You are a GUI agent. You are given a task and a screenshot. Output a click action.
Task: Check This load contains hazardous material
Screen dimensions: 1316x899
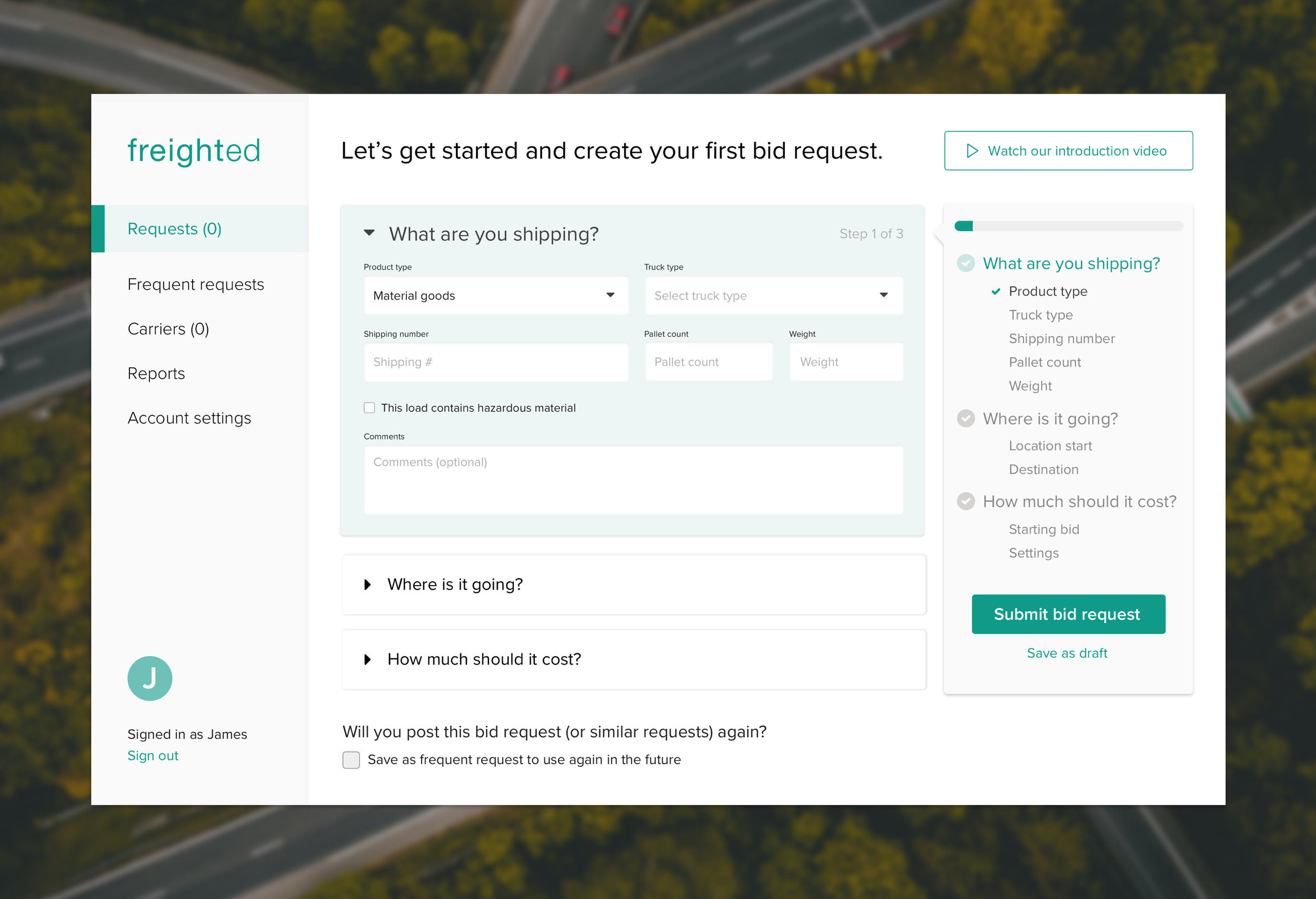pos(369,408)
